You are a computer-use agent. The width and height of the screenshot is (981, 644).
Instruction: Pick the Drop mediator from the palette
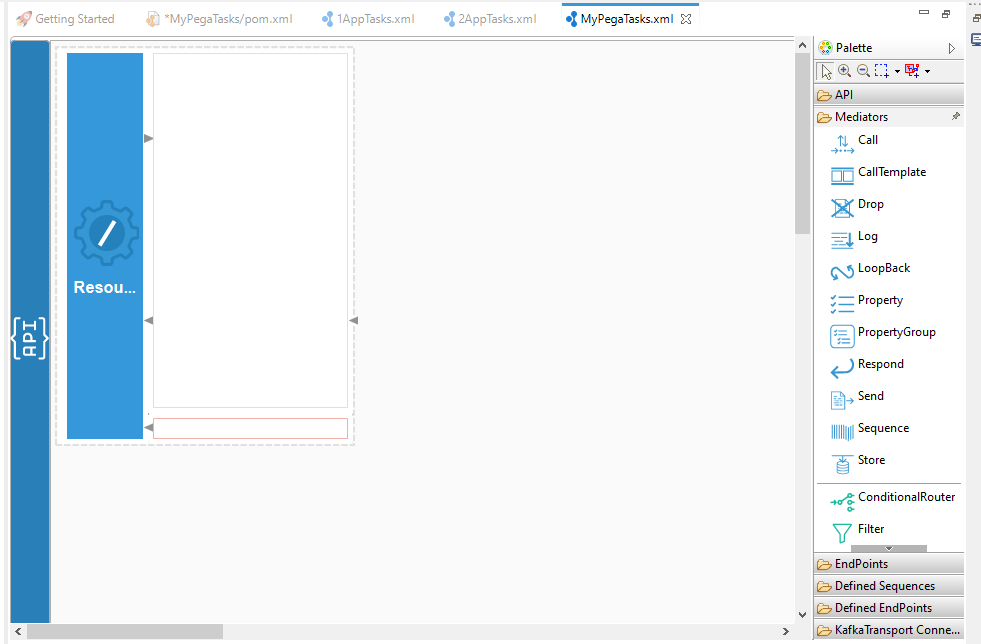(842, 208)
